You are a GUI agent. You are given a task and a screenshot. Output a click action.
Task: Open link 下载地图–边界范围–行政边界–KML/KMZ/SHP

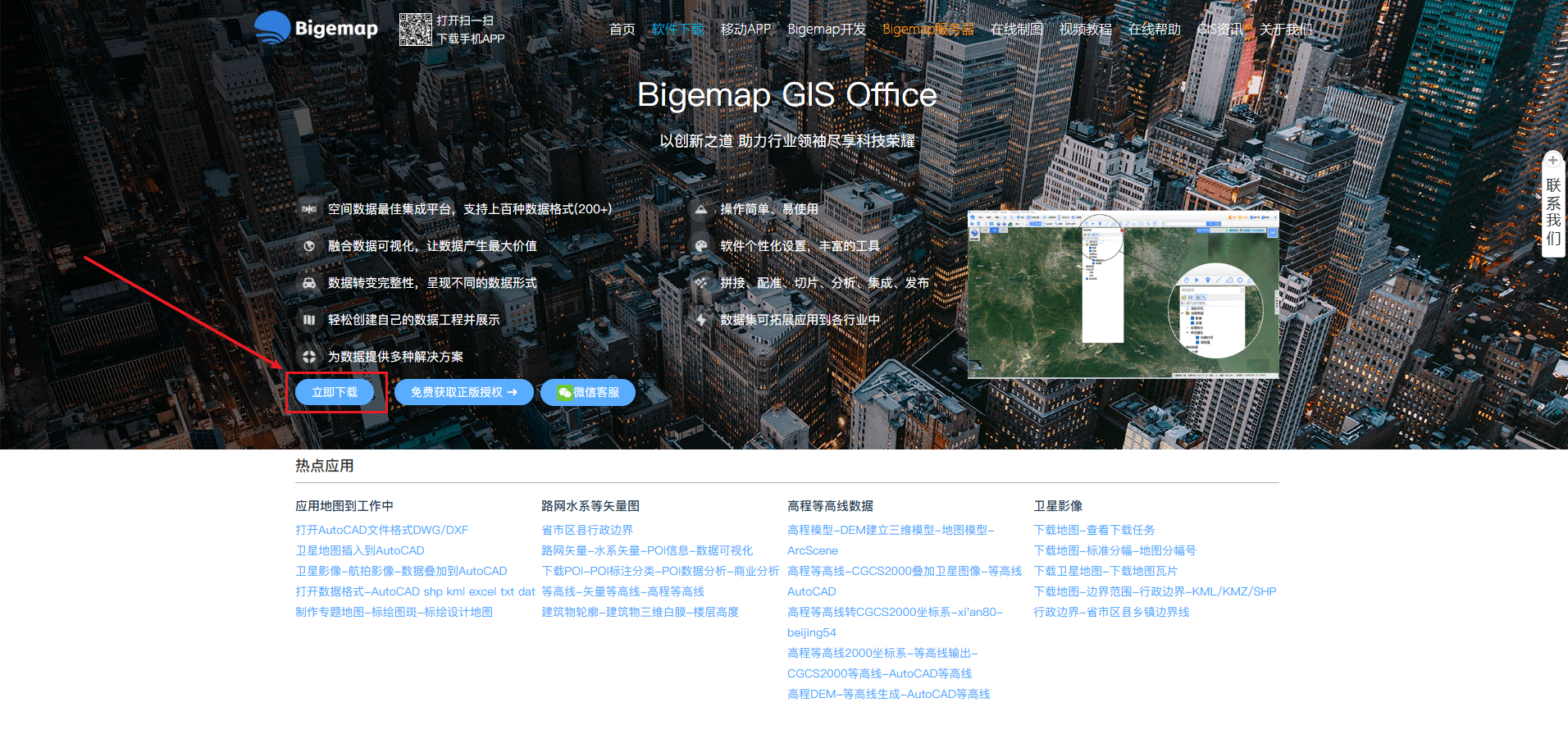(1155, 591)
